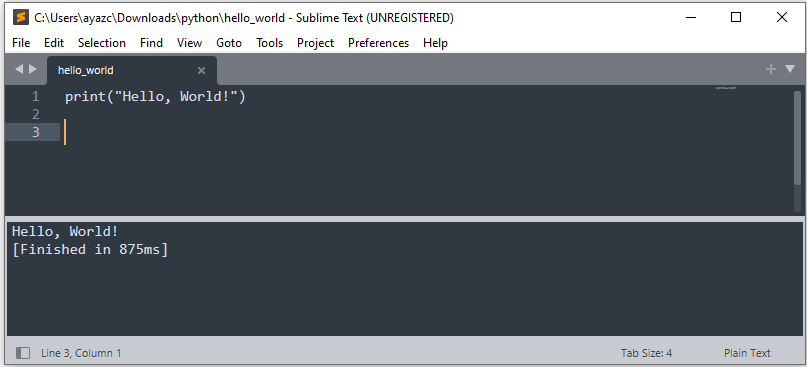This screenshot has width=807, height=367.
Task: Open the tab list dropdown arrow
Action: pos(790,69)
